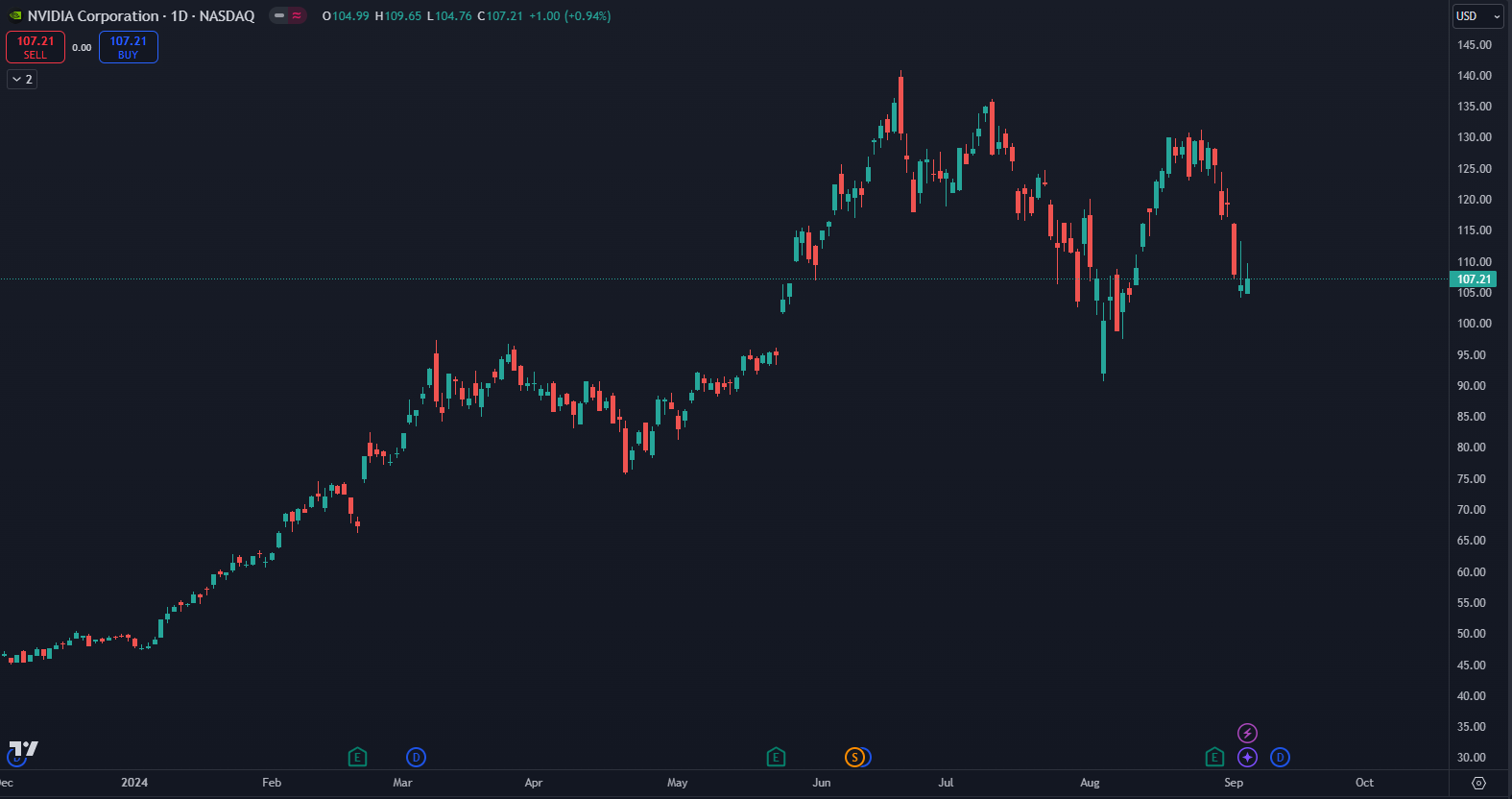Click the spread value 0.00 between Sell and Buy
The width and height of the screenshot is (1512, 799).
[x=82, y=48]
